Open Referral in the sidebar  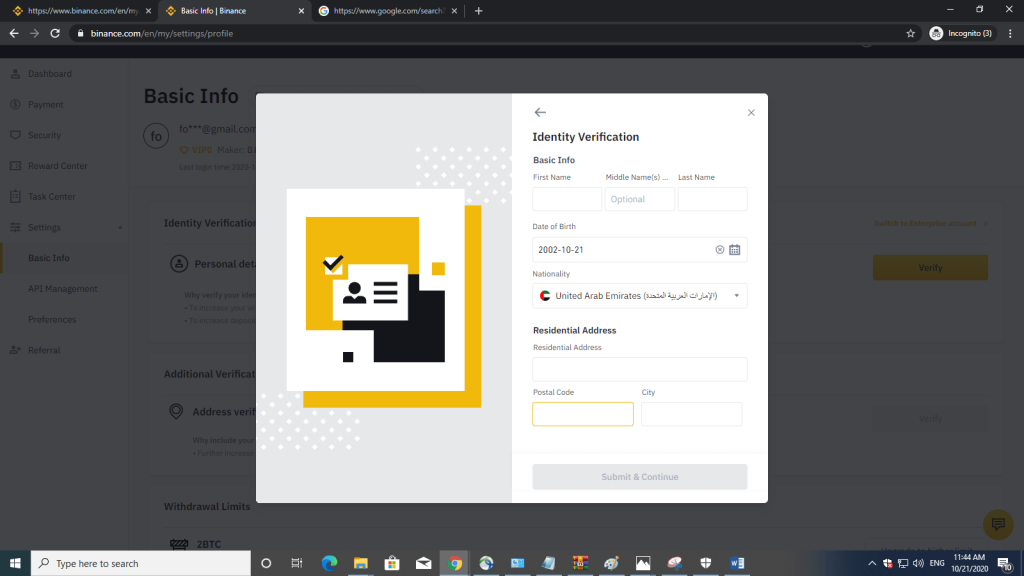click(x=44, y=350)
